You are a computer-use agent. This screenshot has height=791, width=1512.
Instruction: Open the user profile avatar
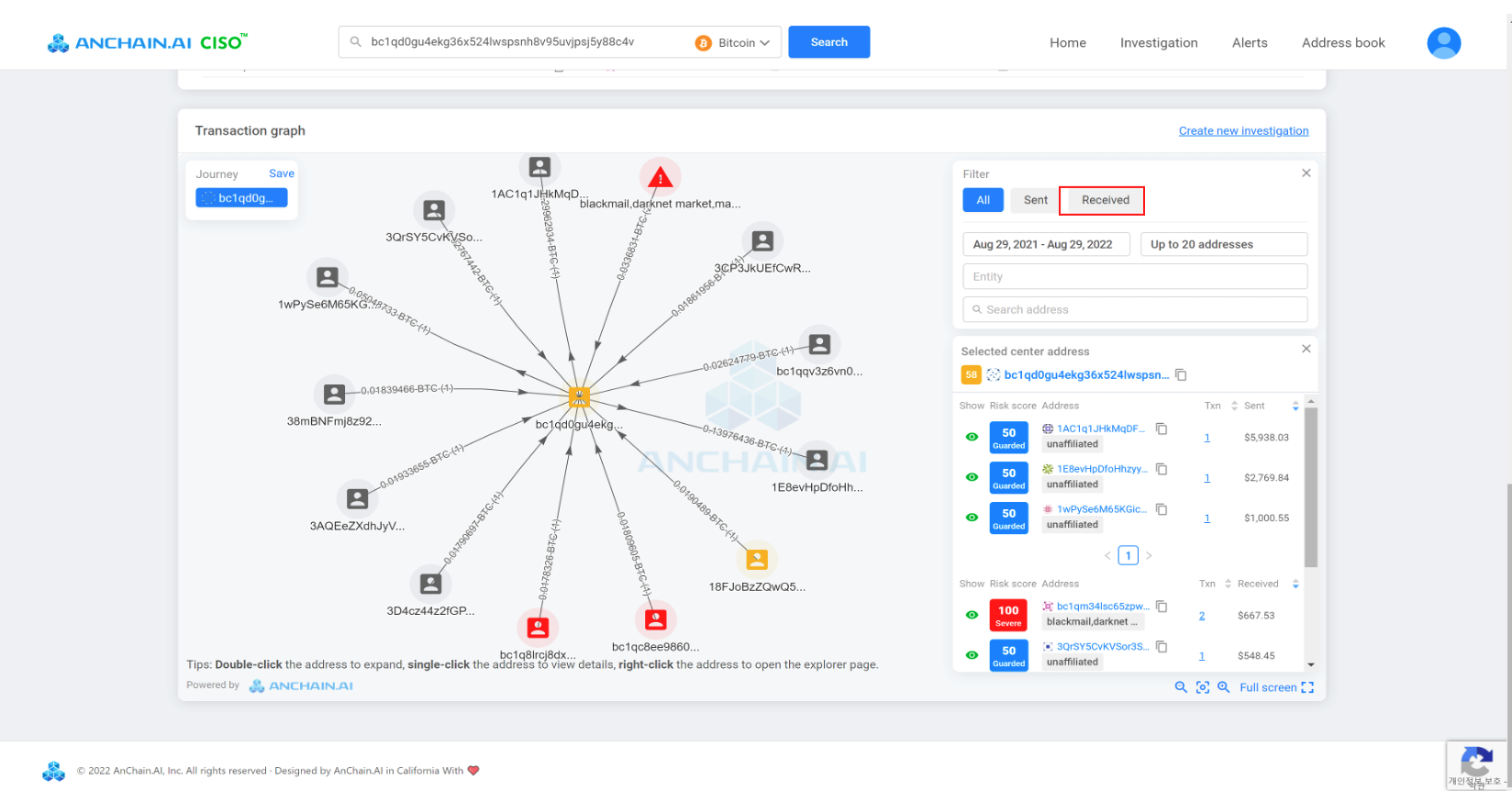[x=1443, y=42]
